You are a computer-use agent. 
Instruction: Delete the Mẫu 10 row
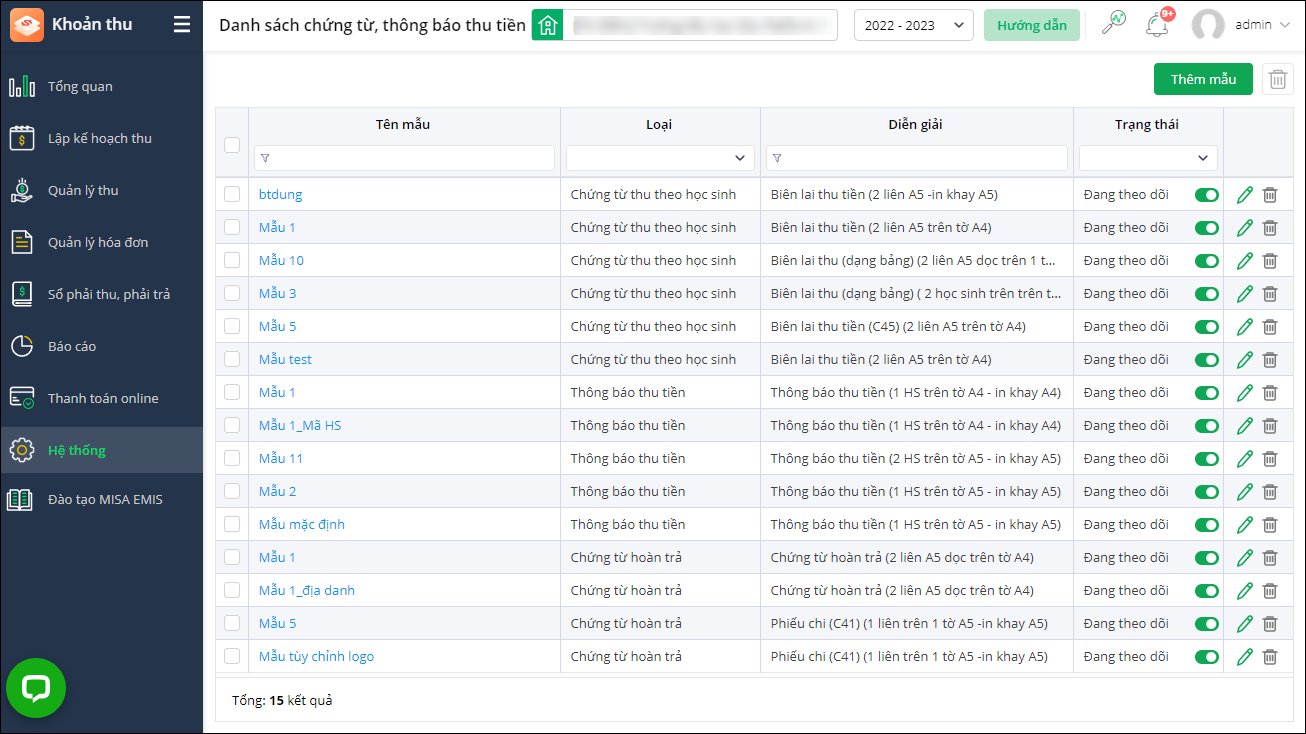click(1270, 261)
